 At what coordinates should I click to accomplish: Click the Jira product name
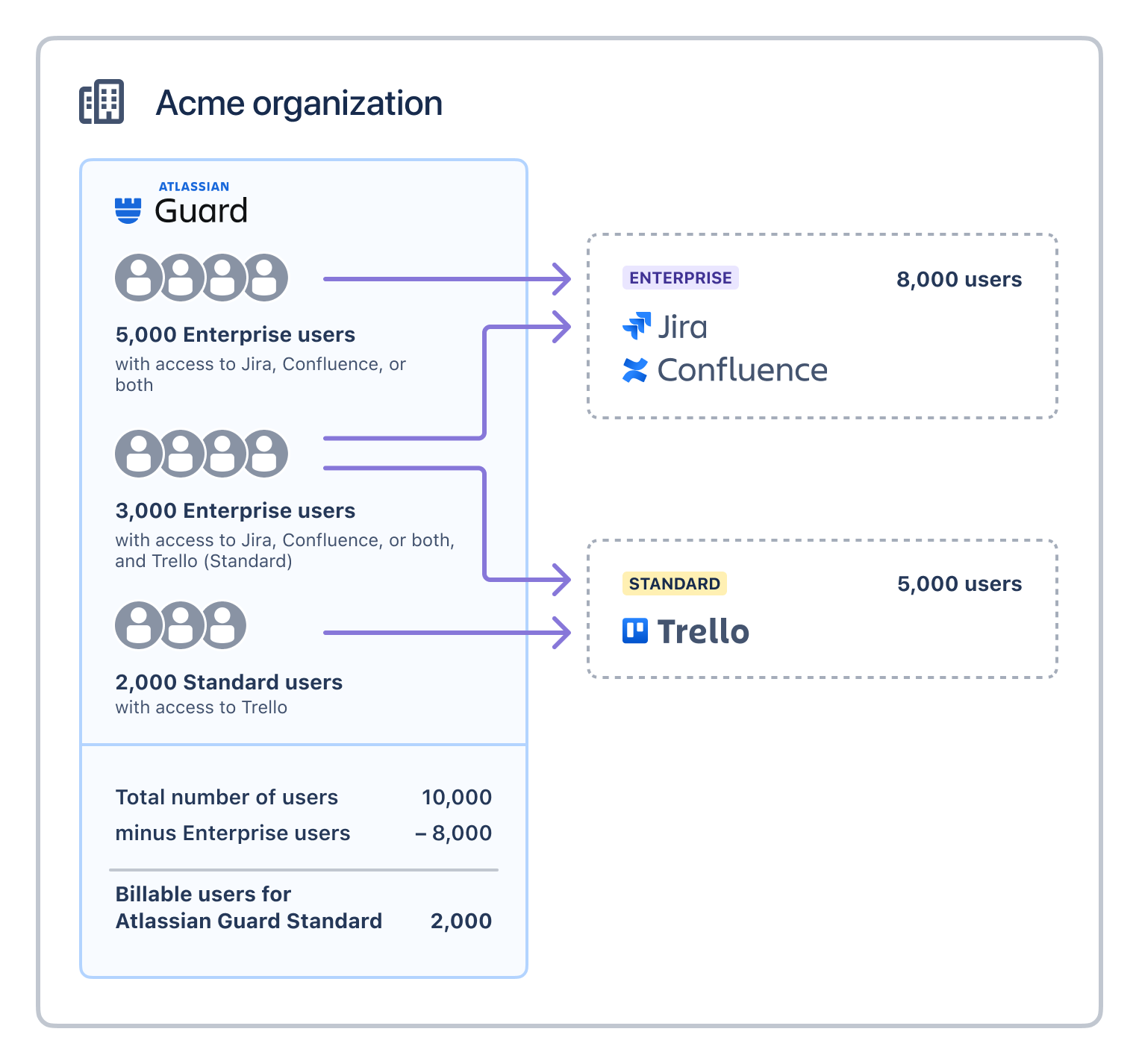(682, 327)
